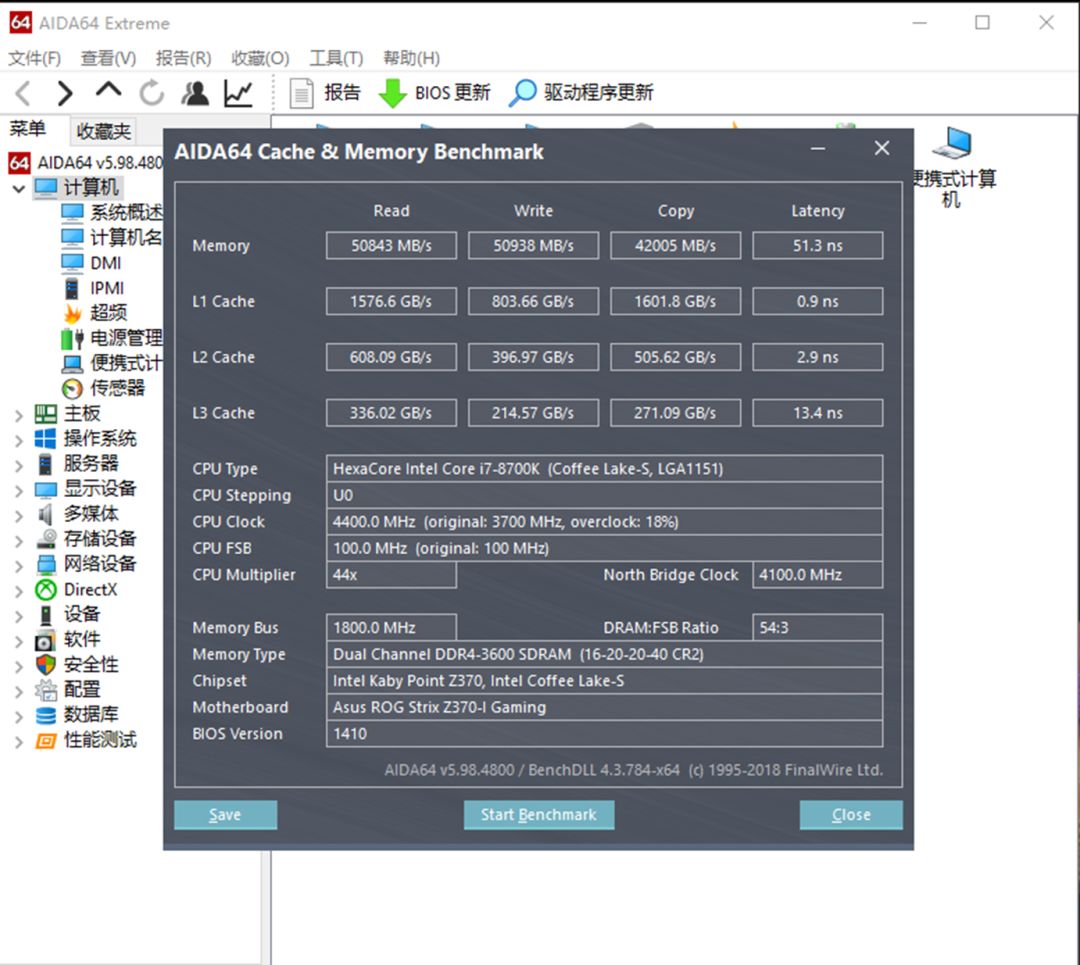Go back with the left arrow toolbar icon
The image size is (1080, 965).
click(x=23, y=93)
